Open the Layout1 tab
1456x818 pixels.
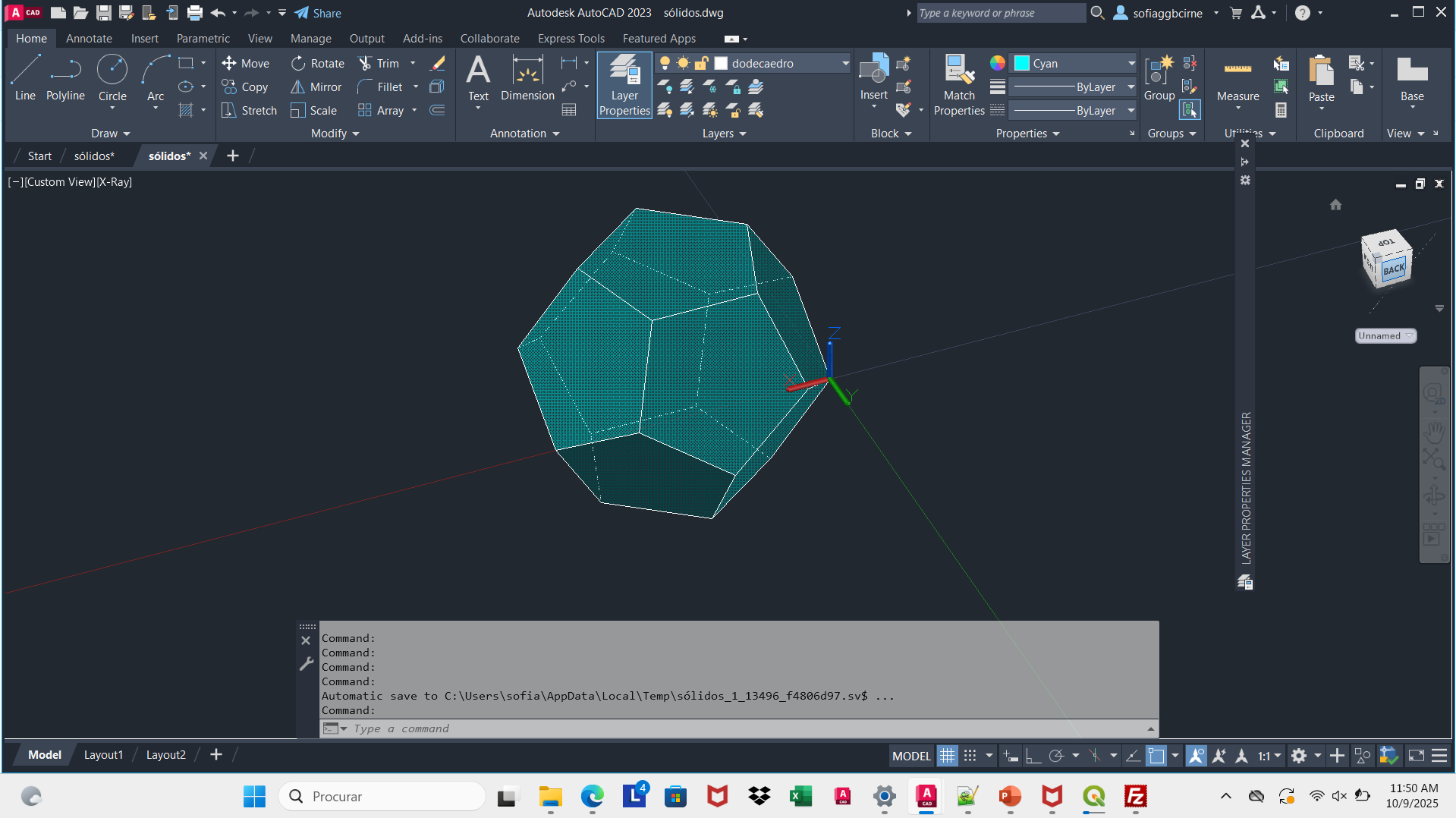pyautogui.click(x=103, y=755)
